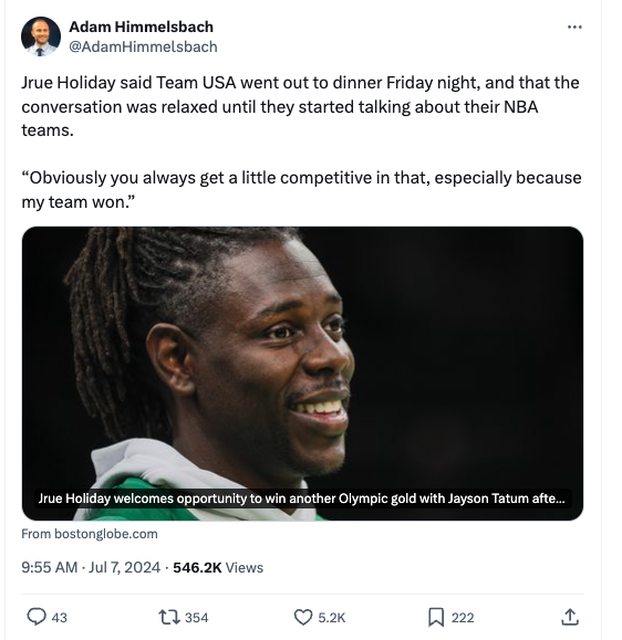
Task: Open the three-dot more options menu
Action: [x=574, y=27]
